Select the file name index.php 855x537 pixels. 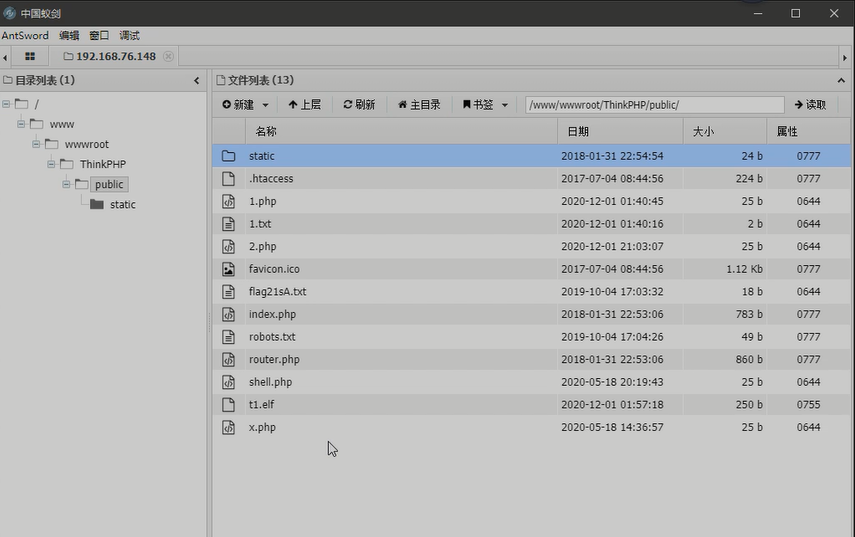tap(273, 314)
